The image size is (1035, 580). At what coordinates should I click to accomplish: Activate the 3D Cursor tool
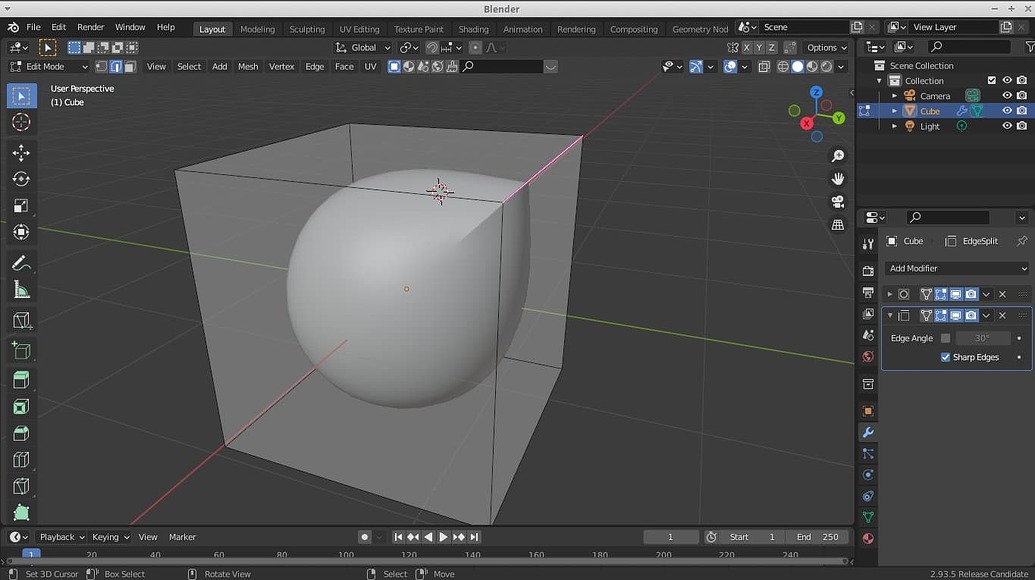(21, 122)
